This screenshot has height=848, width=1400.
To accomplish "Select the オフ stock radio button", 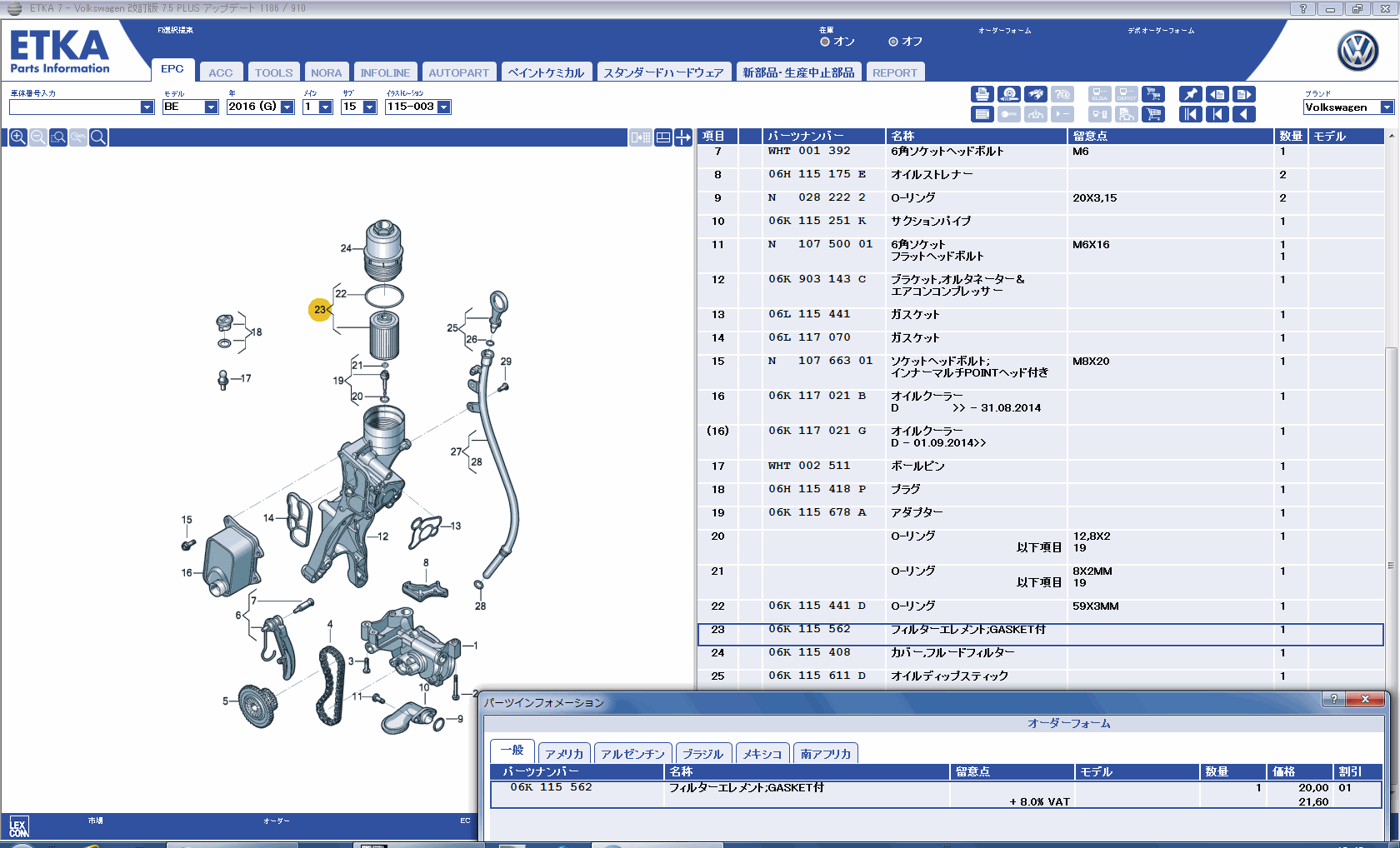I will point(893,42).
